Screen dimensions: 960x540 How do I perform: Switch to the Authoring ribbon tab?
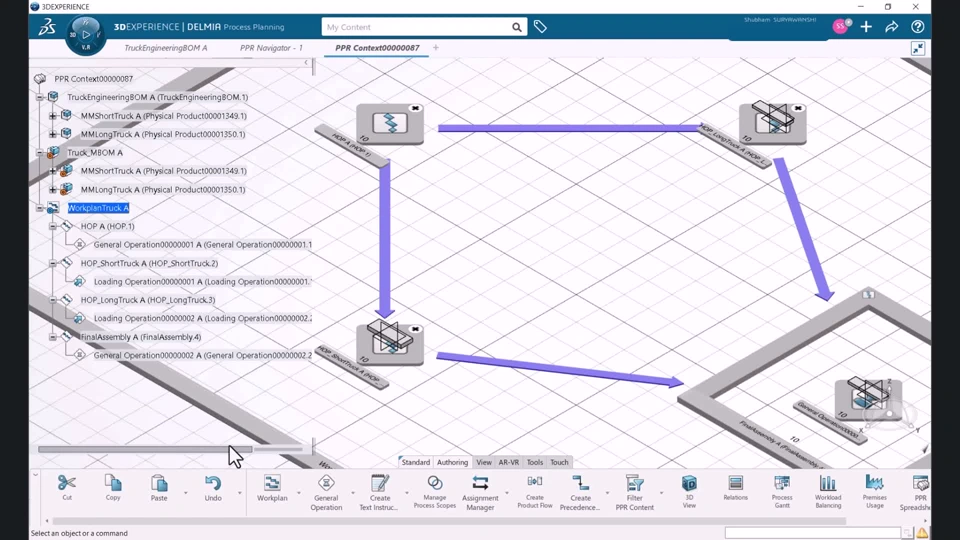452,462
